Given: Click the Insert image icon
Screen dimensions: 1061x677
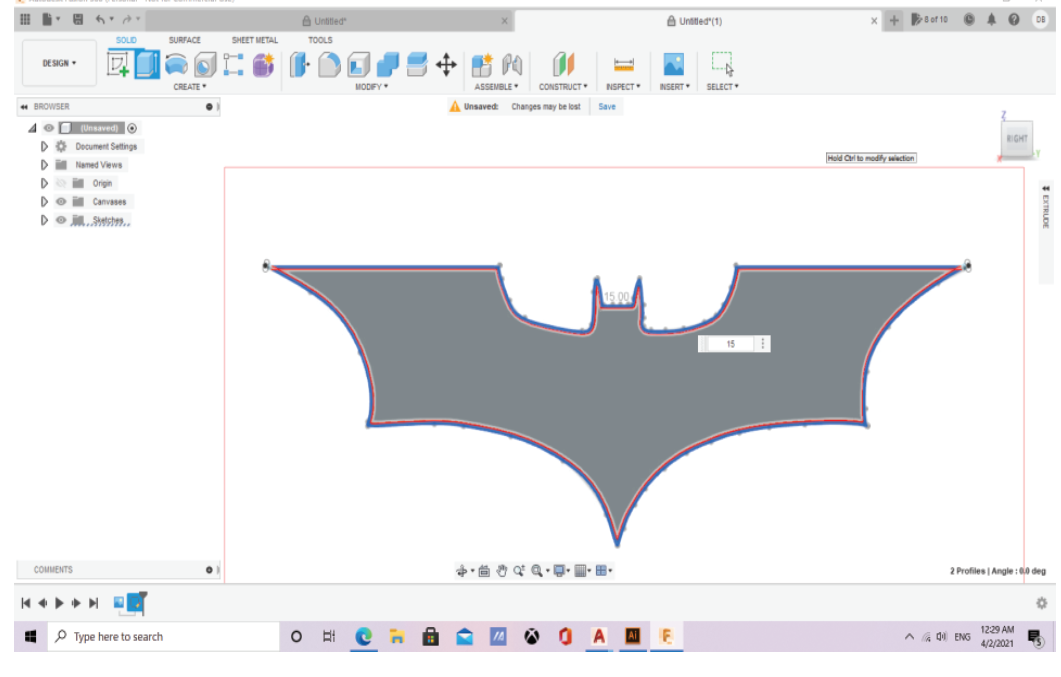Looking at the screenshot, I should point(673,65).
